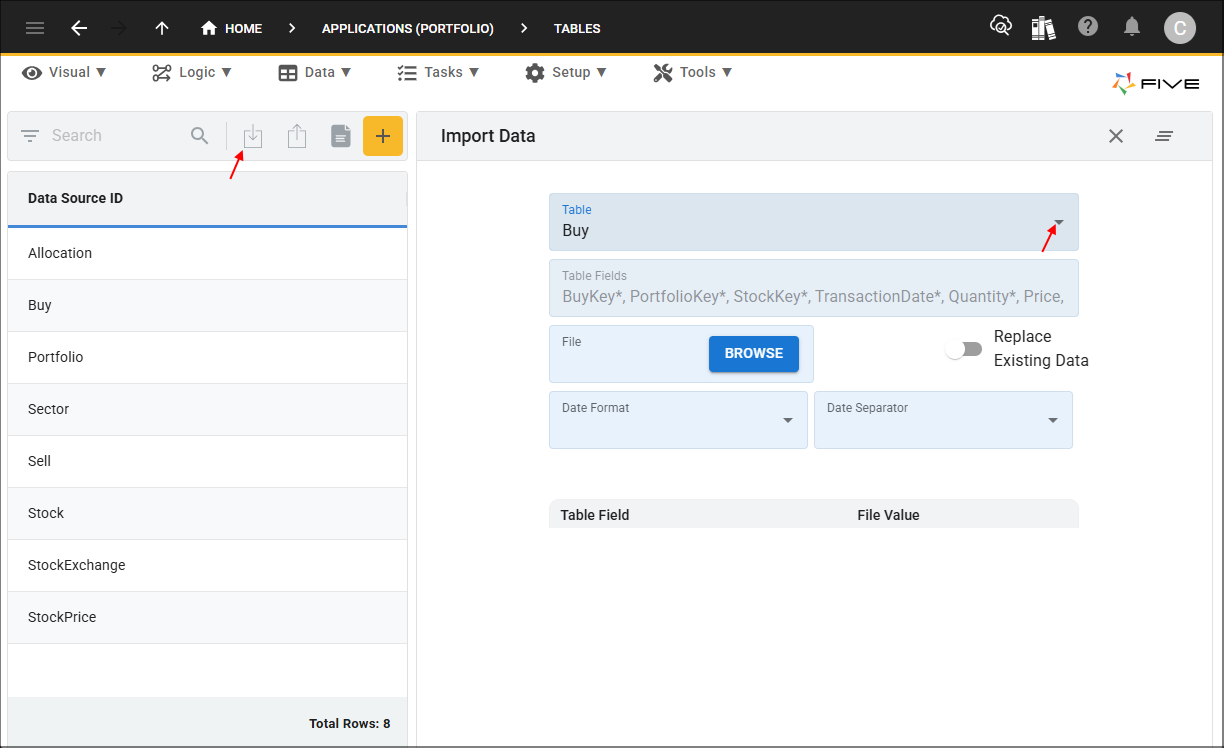
Task: Close the Import Data form
Action: [x=1116, y=136]
